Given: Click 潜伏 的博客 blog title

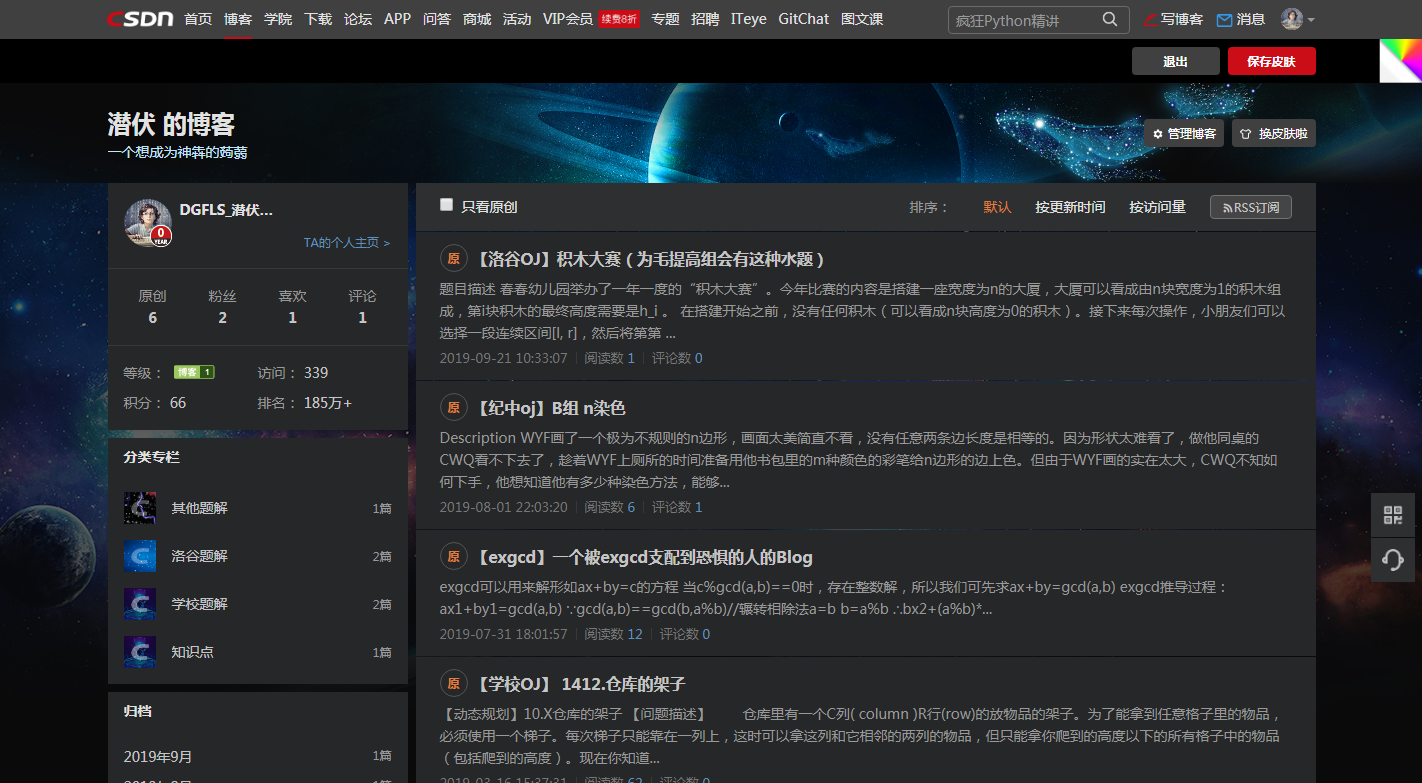Looking at the screenshot, I should [171, 124].
